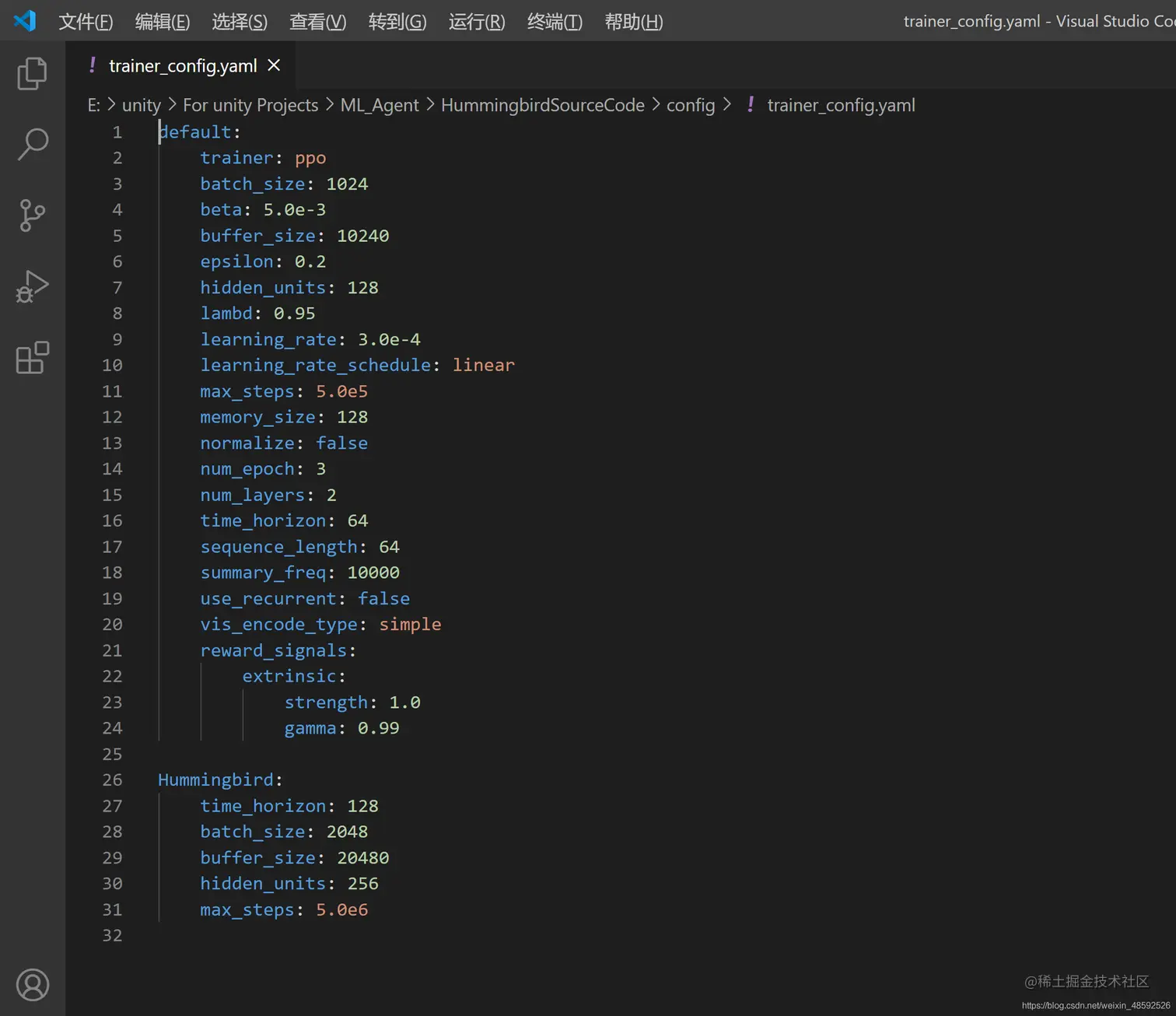Click the value 256 on line 30

point(362,884)
